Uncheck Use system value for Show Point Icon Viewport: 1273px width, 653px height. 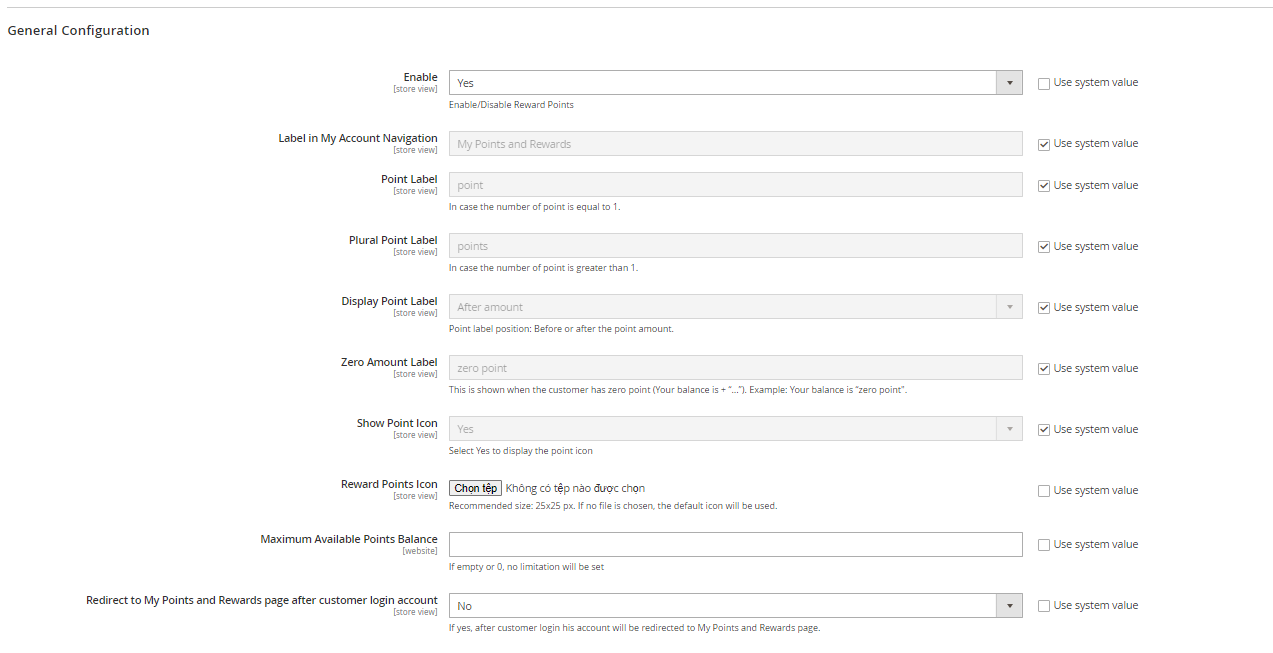[1044, 430]
